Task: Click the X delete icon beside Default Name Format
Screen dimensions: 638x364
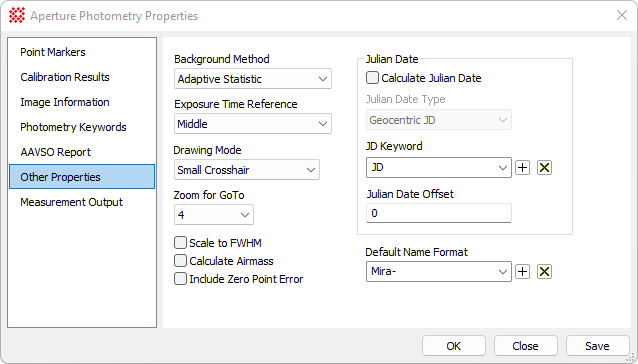Action: click(x=544, y=271)
